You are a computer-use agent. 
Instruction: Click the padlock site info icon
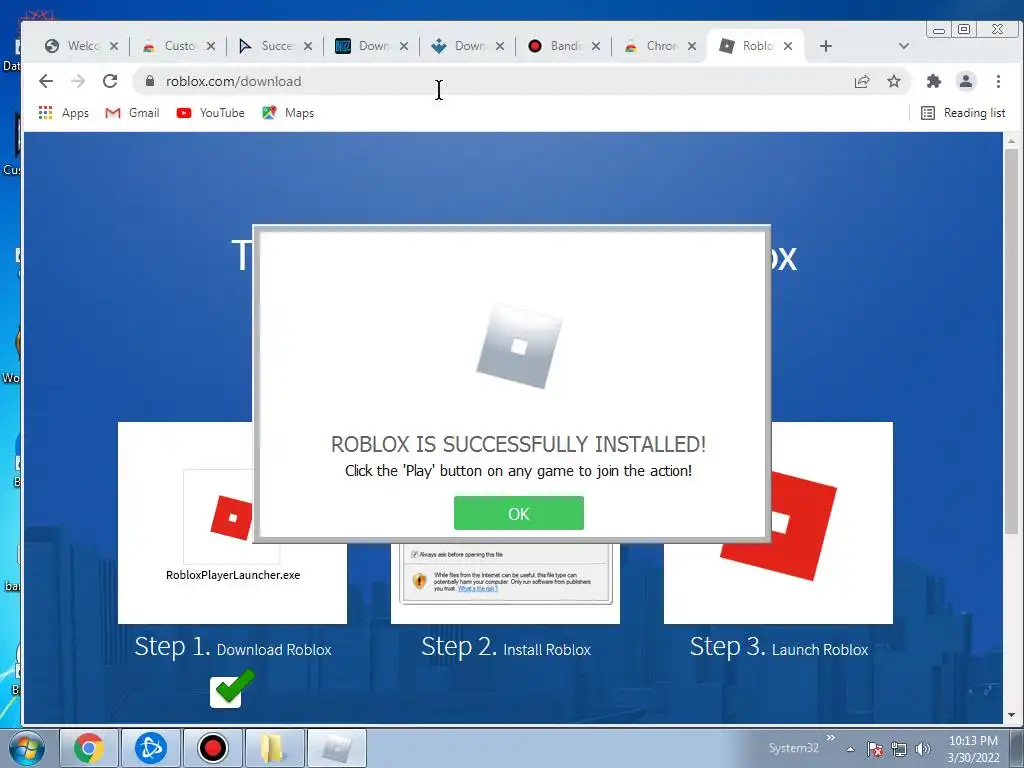pyautogui.click(x=150, y=81)
